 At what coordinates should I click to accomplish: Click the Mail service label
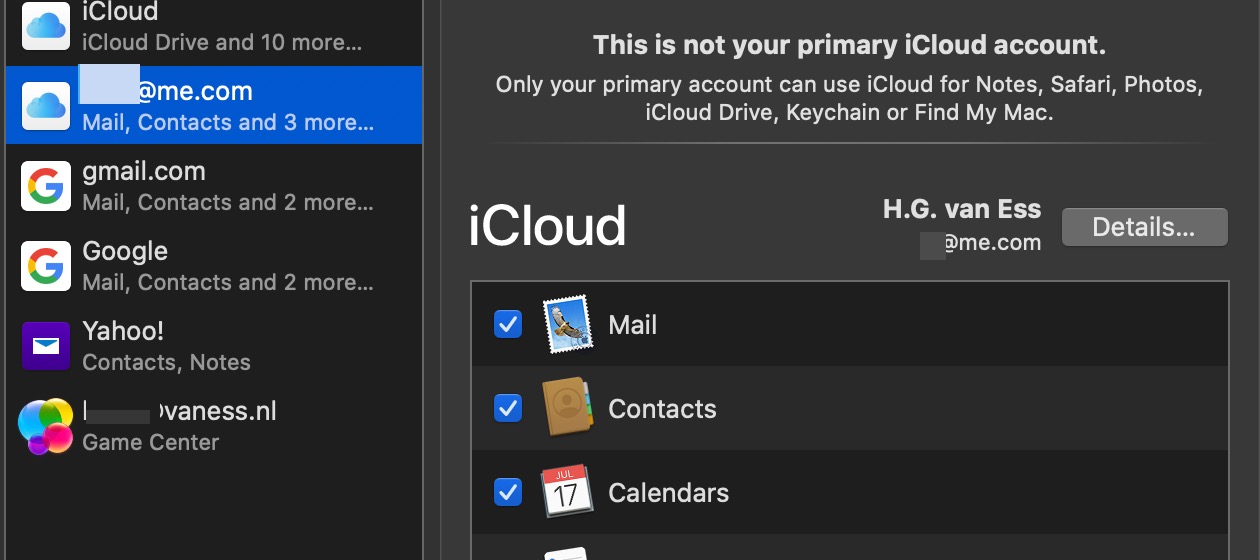632,325
